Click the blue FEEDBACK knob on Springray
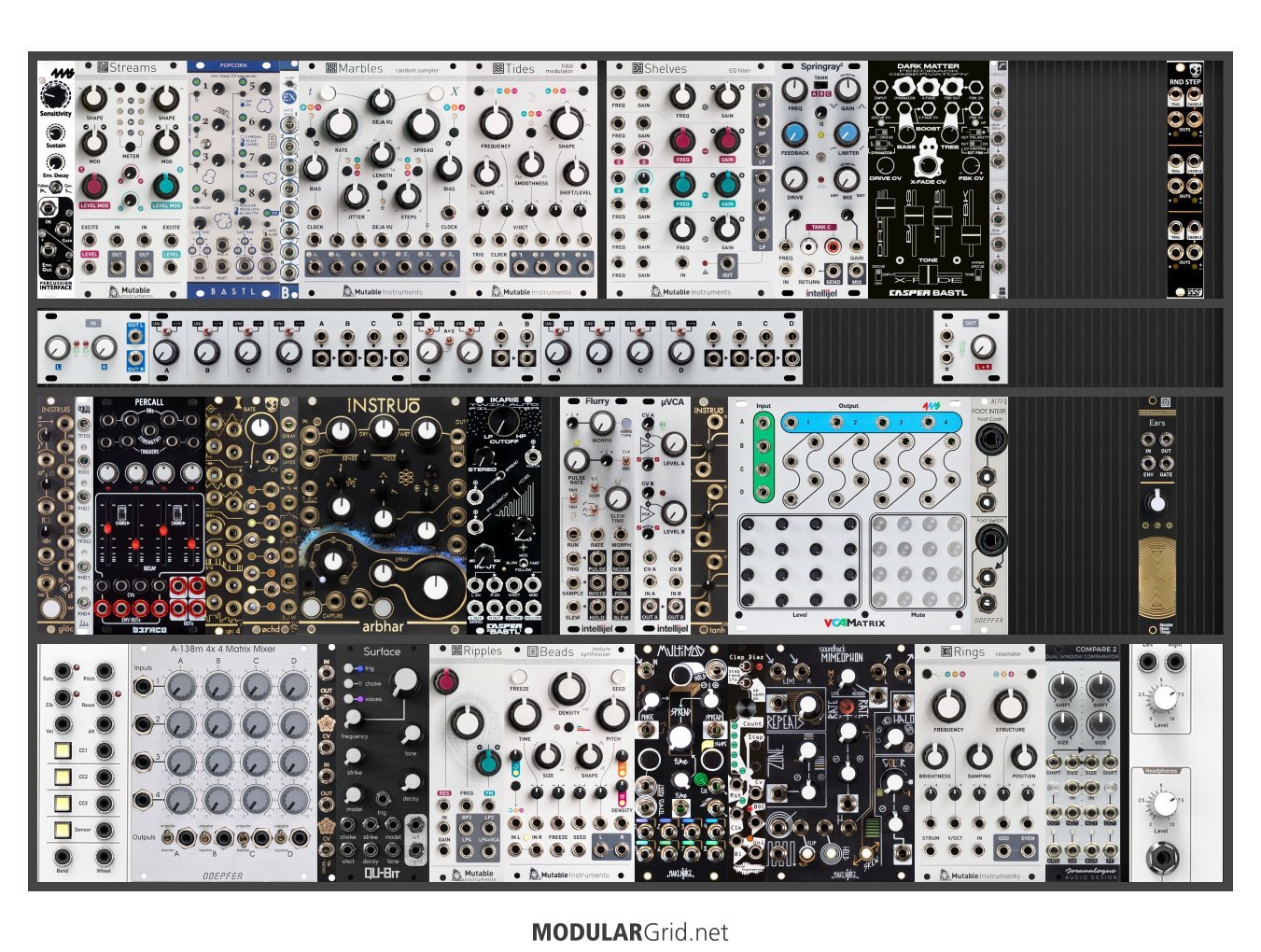1261x952 pixels. pyautogui.click(x=794, y=134)
